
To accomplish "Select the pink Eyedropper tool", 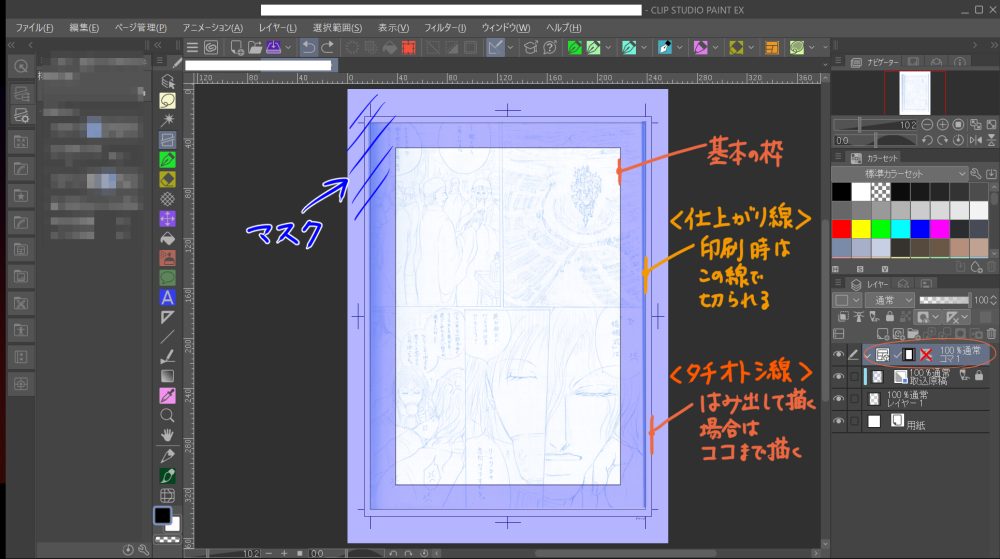I will pos(167,396).
